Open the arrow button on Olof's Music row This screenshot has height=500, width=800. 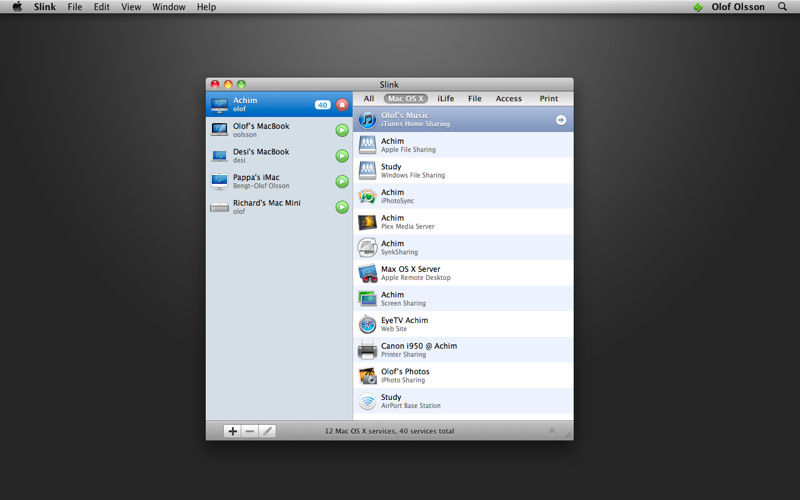coord(561,120)
